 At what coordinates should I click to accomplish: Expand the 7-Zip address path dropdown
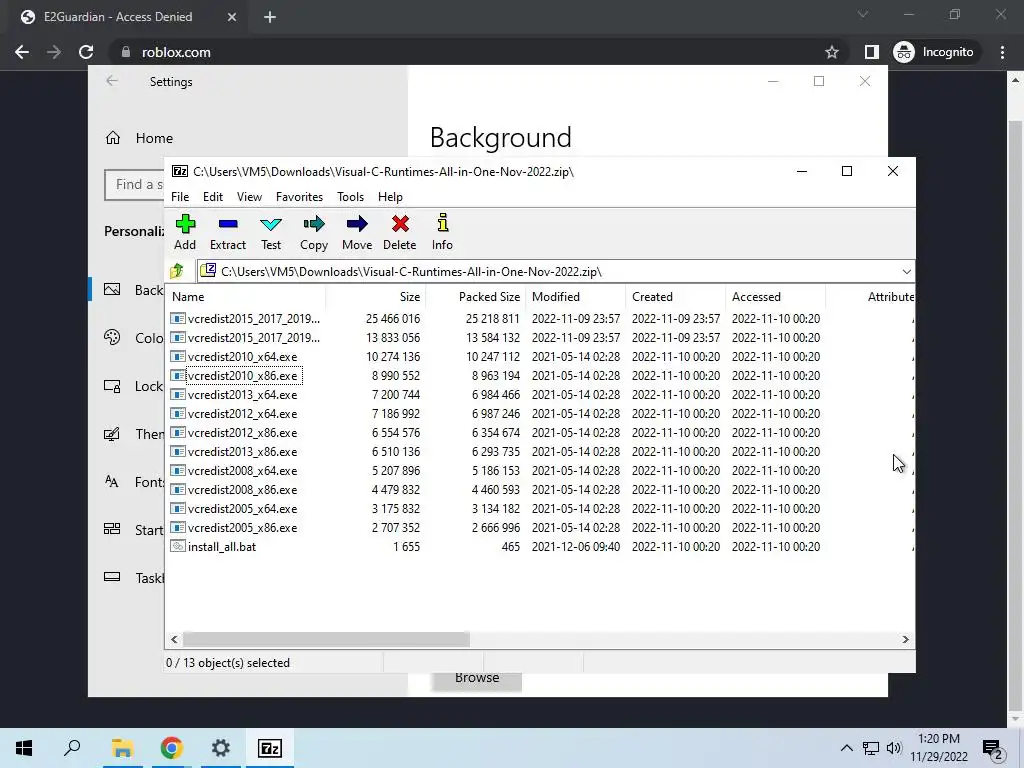pos(906,272)
